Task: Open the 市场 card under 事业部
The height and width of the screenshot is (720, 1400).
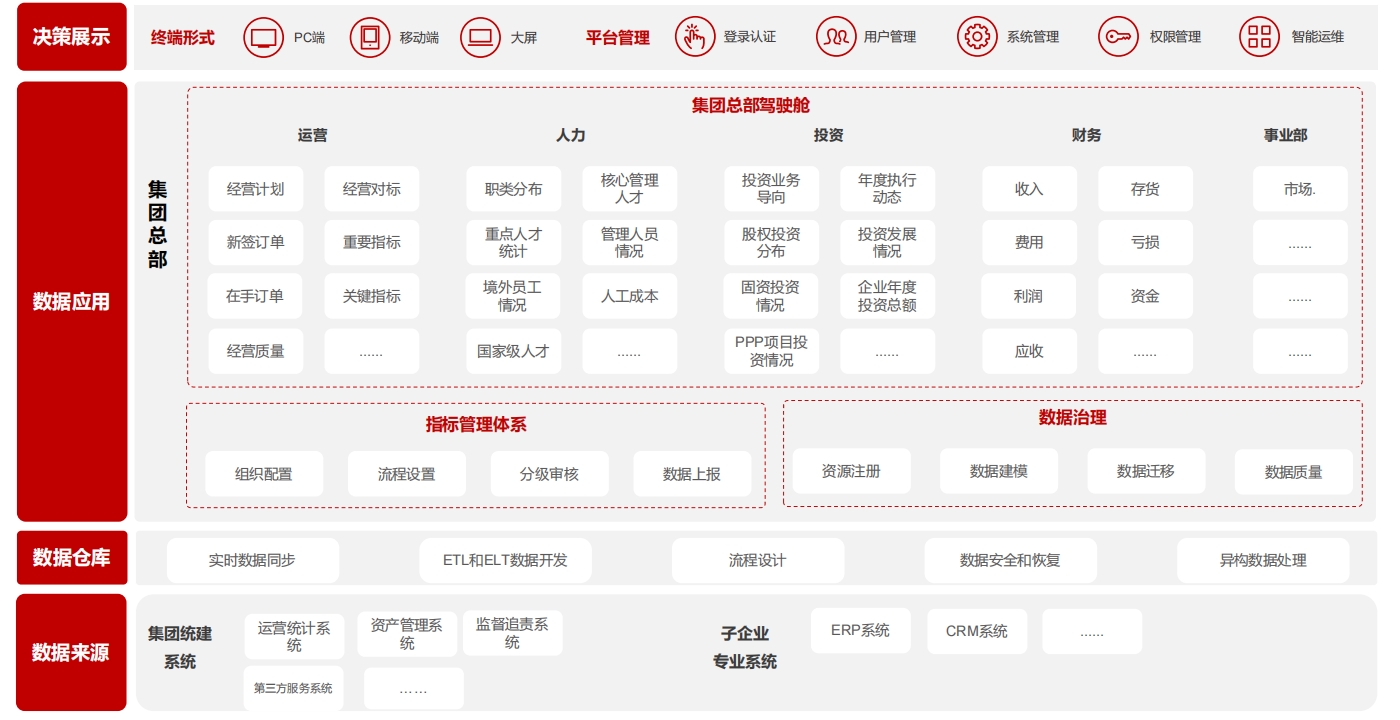Action: point(1300,189)
